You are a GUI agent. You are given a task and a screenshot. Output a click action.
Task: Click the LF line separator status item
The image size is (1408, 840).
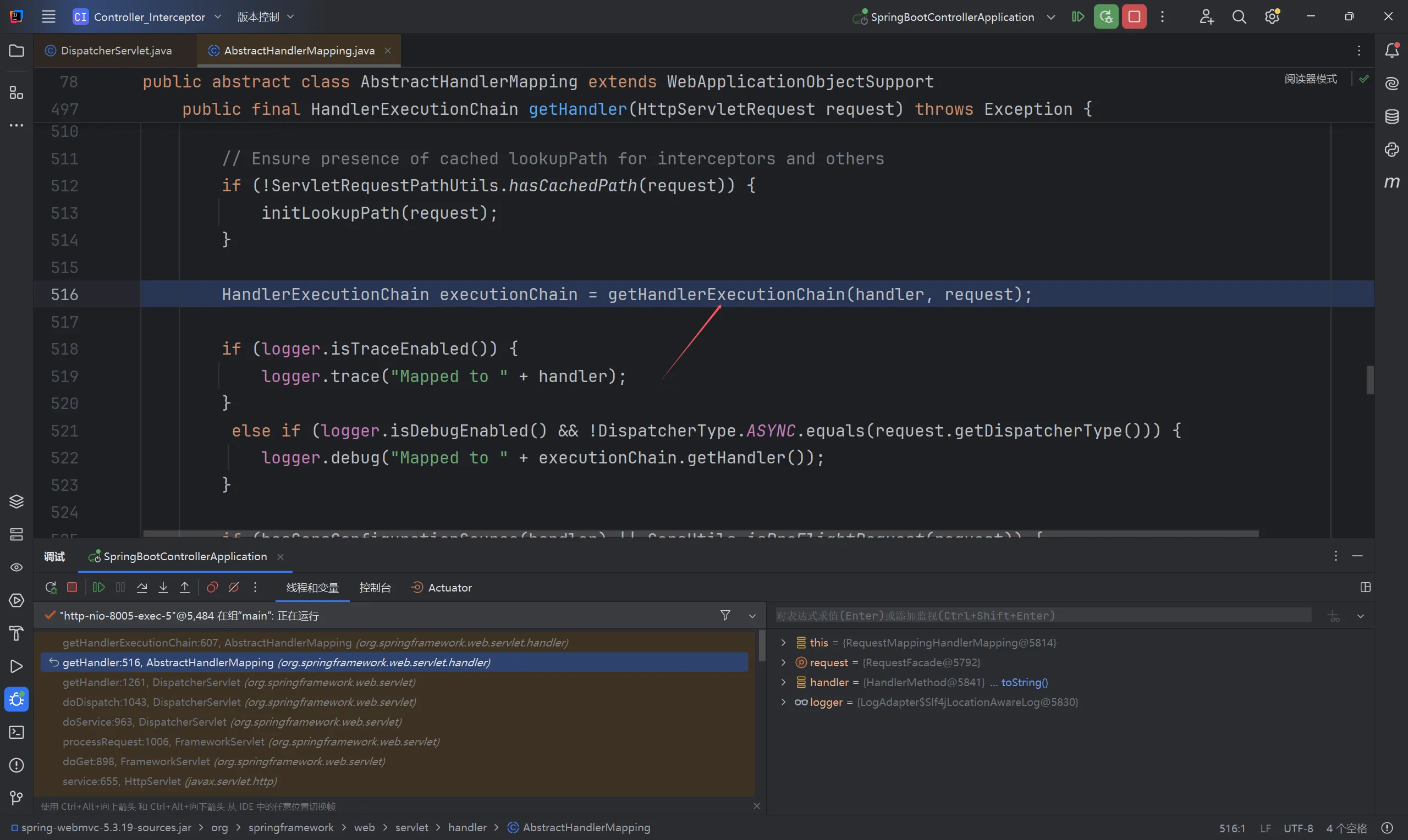(x=1266, y=827)
